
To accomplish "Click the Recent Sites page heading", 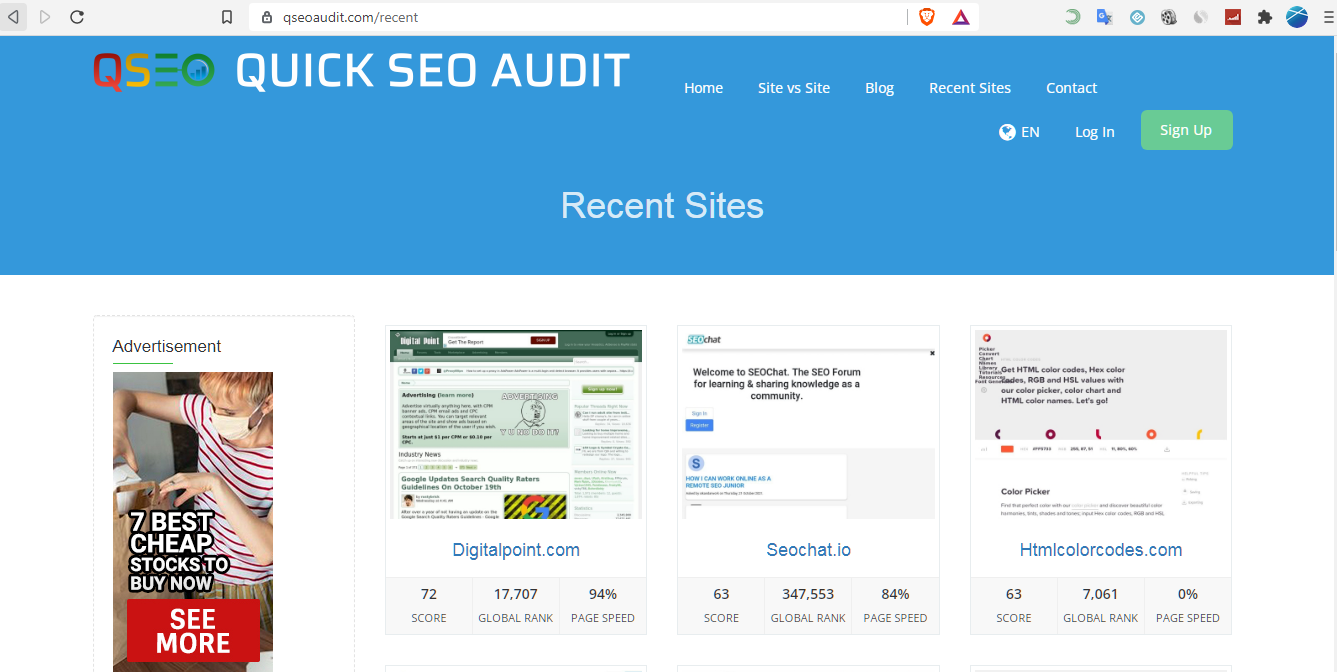I will tap(662, 206).
